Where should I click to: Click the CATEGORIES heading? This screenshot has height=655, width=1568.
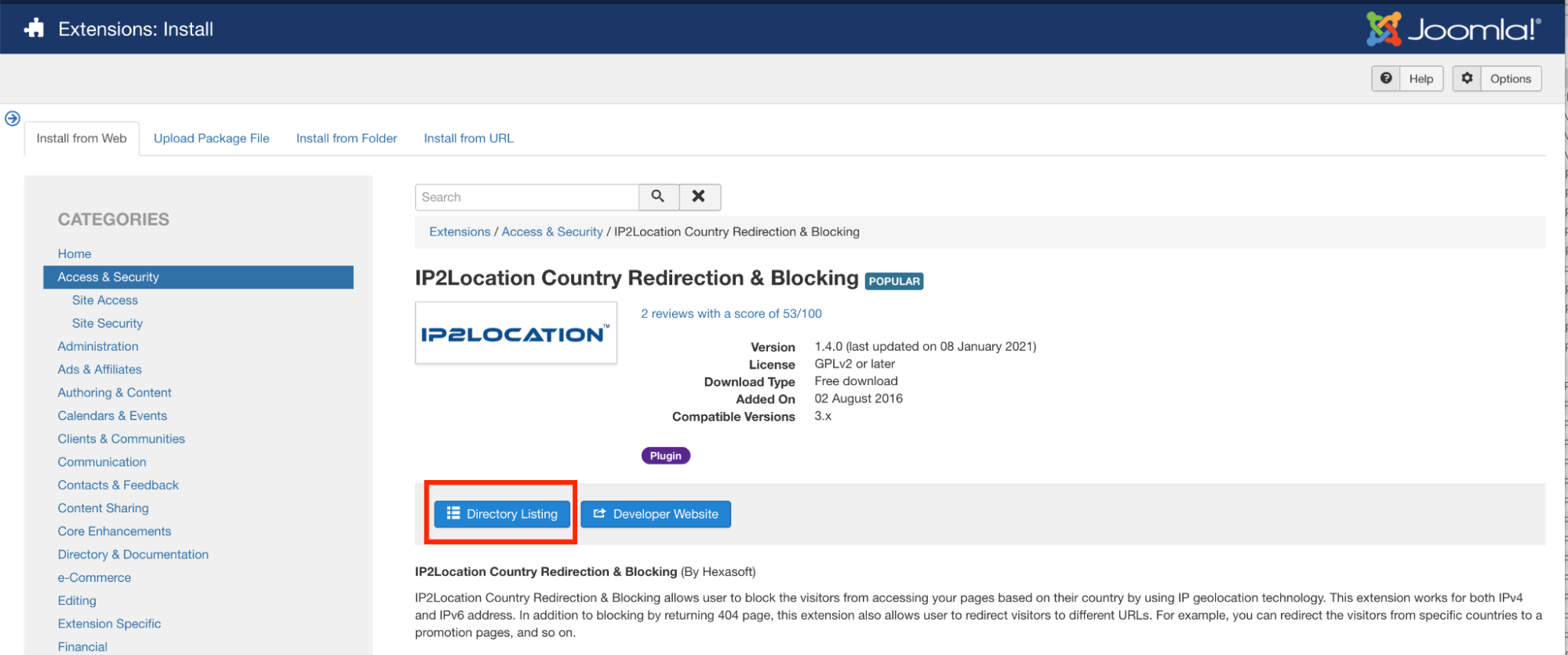114,220
